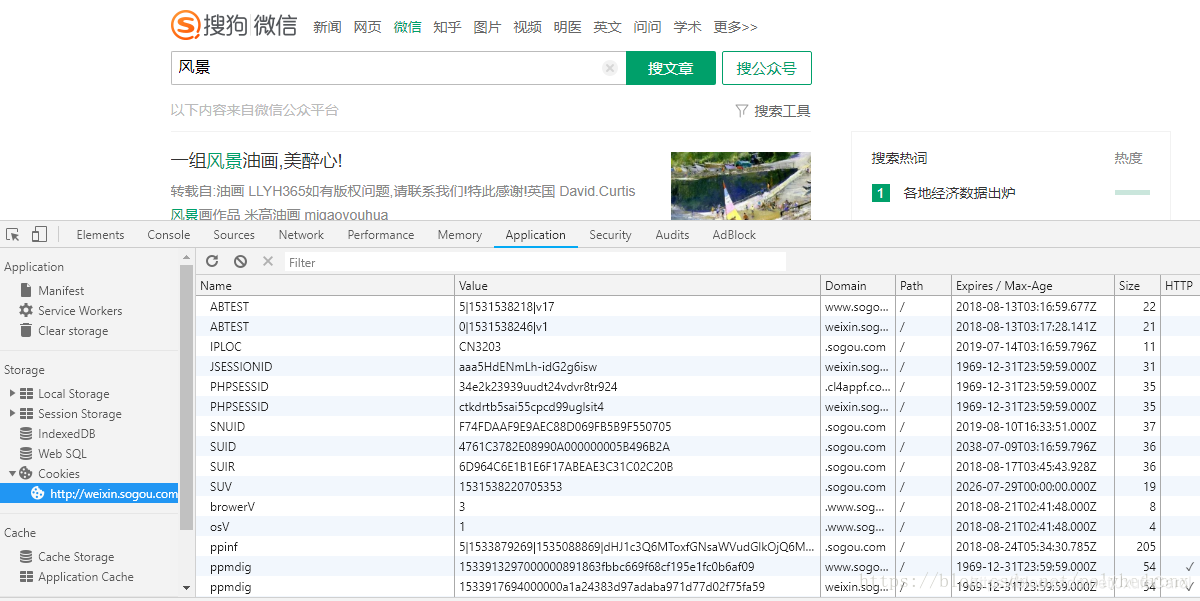The width and height of the screenshot is (1200, 601).
Task: Clear the search box text
Action: (609, 68)
